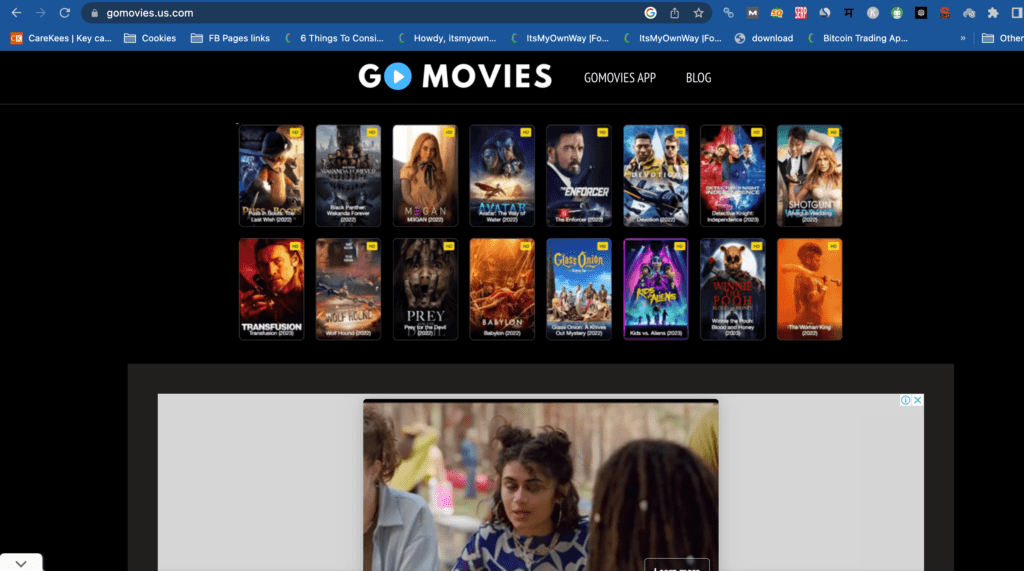Open the 6 Things To Consi... bookmark
This screenshot has height=571, width=1024.
pos(334,38)
